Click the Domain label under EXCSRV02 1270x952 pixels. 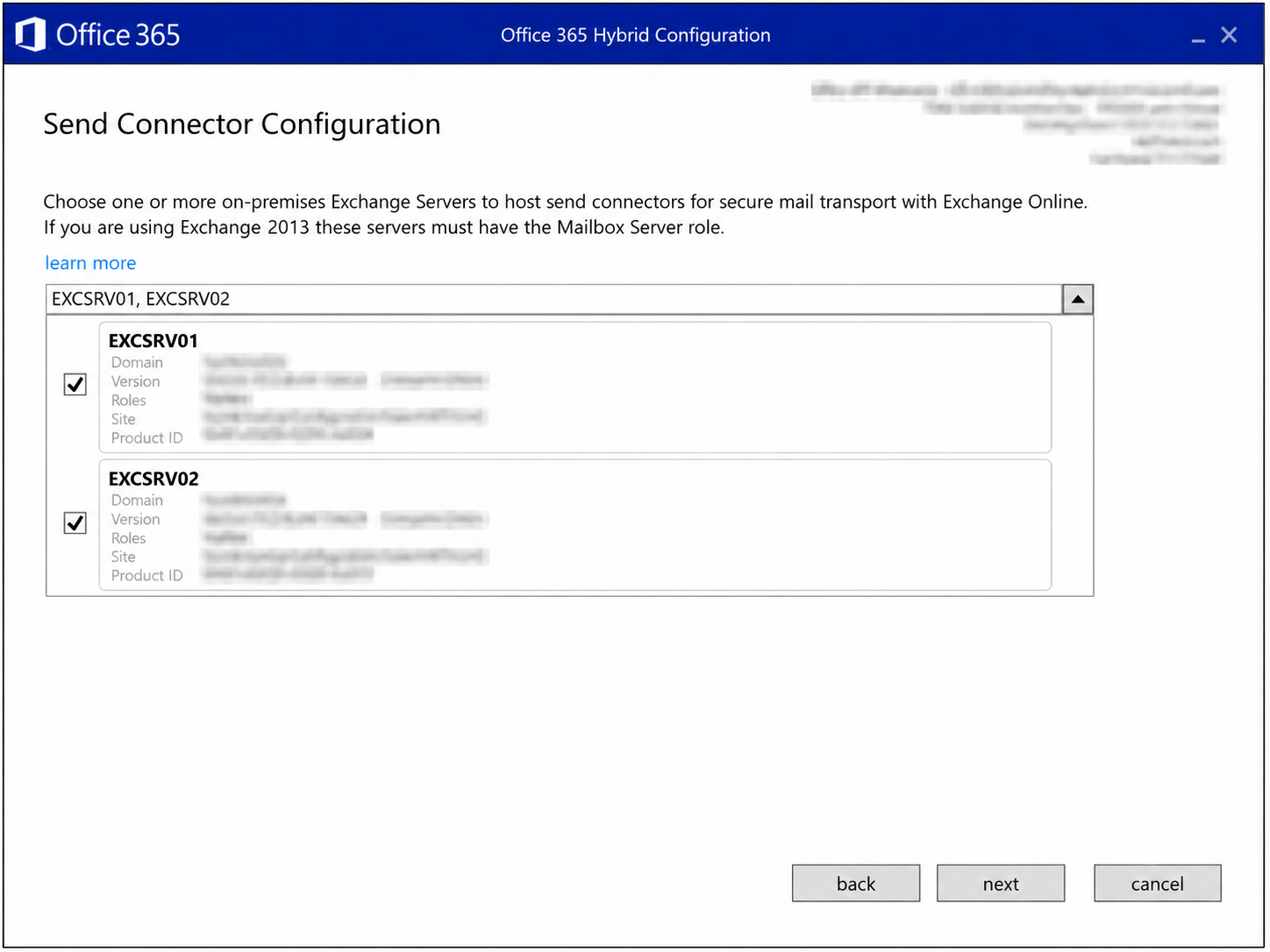pyautogui.click(x=137, y=500)
